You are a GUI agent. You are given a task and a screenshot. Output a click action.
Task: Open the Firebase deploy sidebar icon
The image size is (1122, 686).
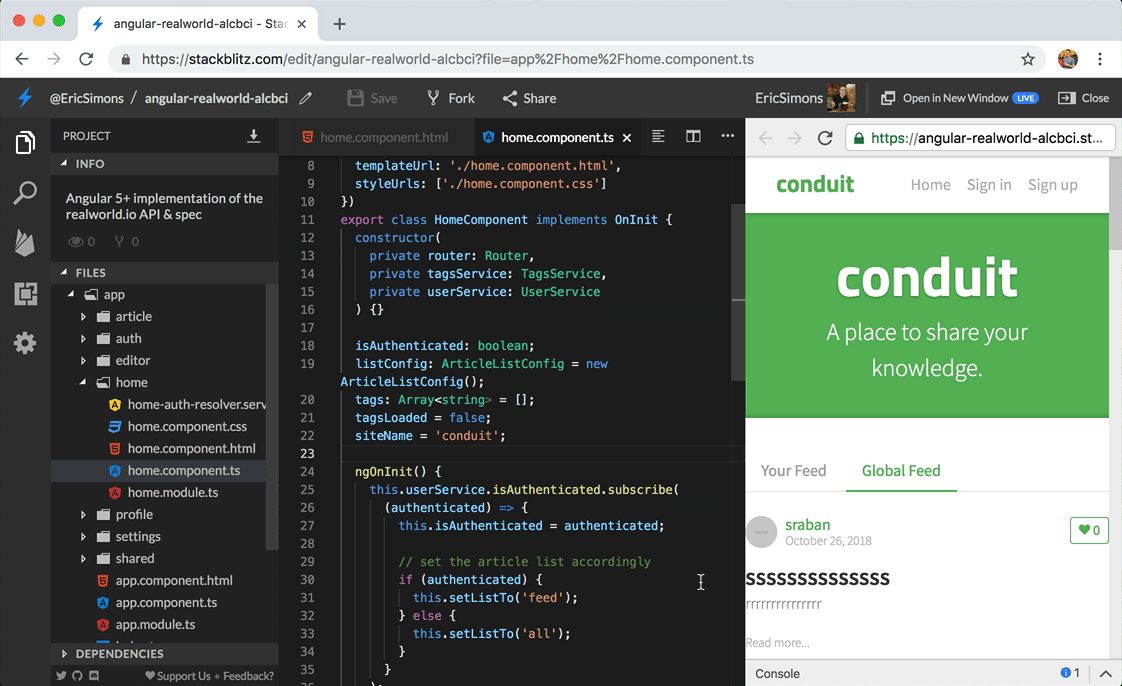click(x=25, y=243)
